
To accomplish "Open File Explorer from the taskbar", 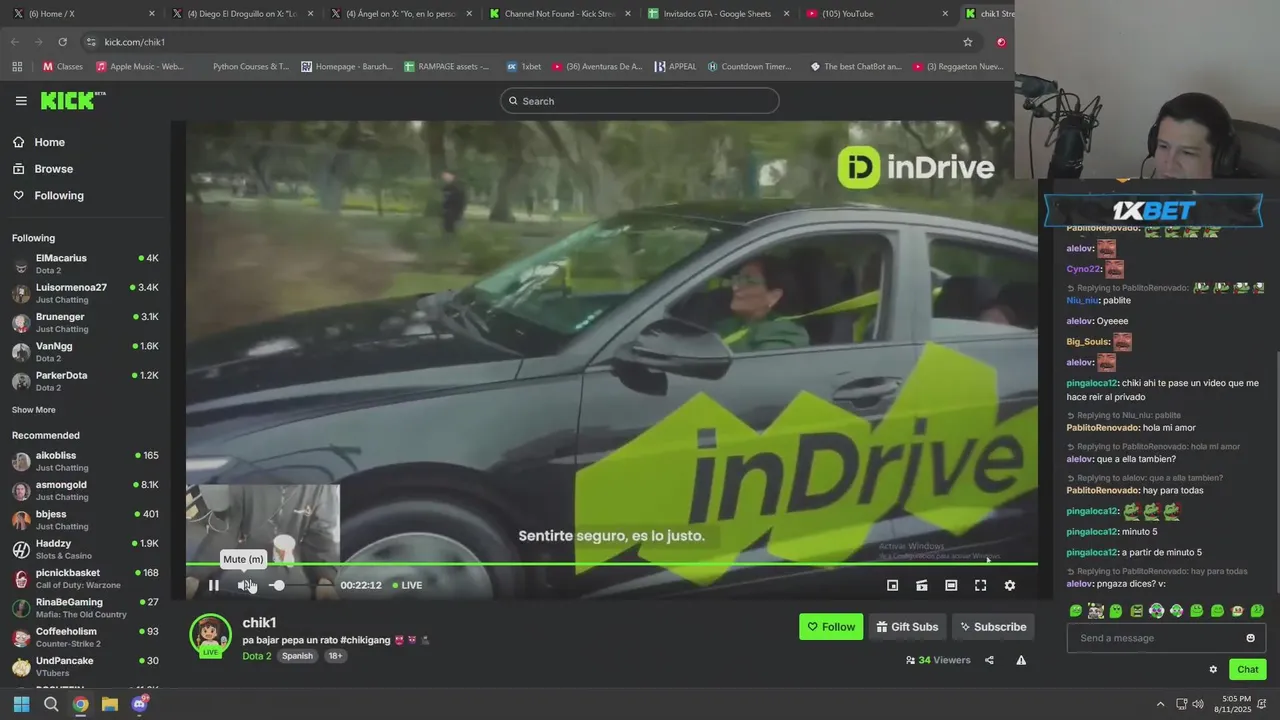I will [110, 704].
